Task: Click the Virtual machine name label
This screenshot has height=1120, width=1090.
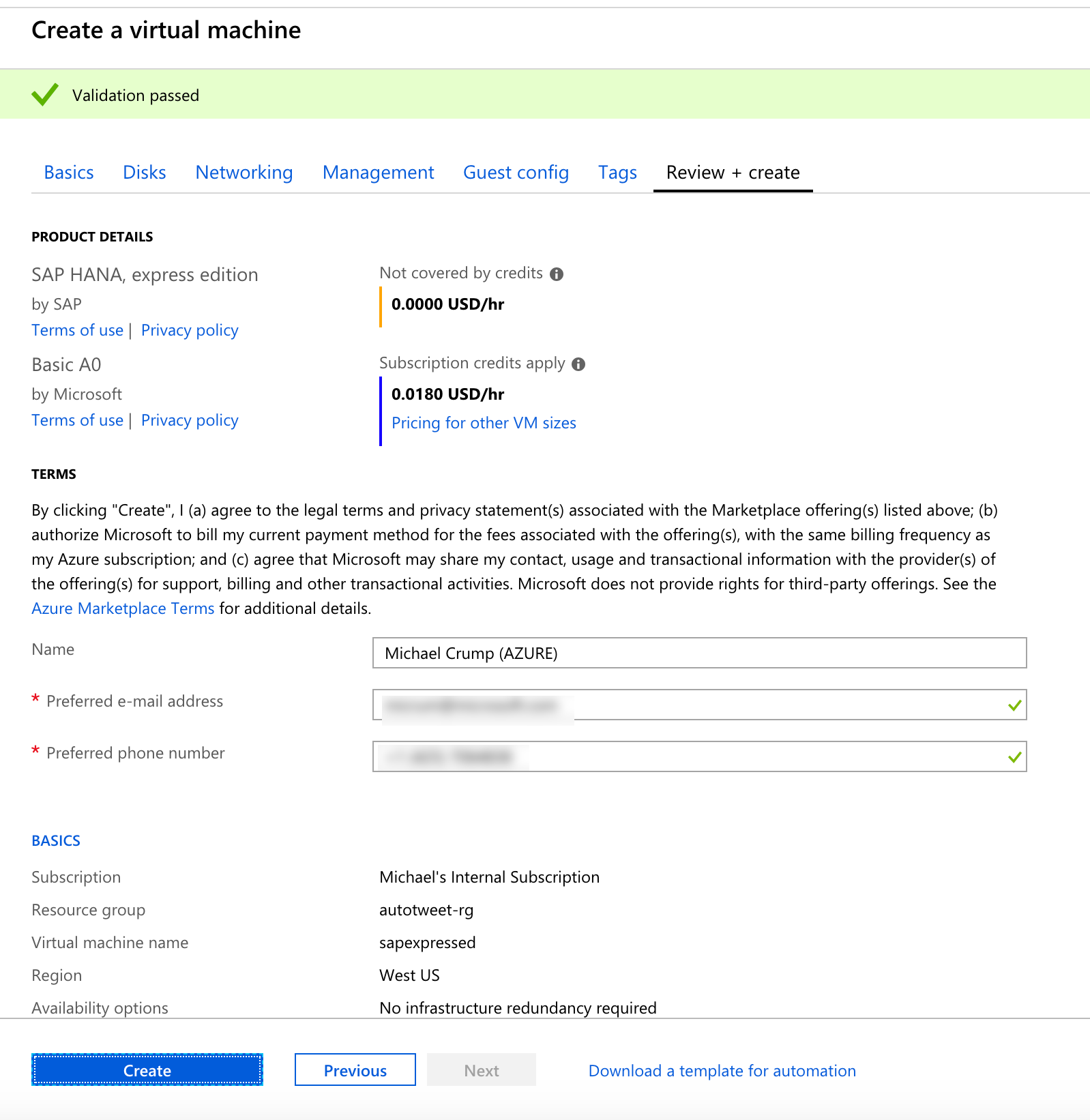Action: [110, 943]
